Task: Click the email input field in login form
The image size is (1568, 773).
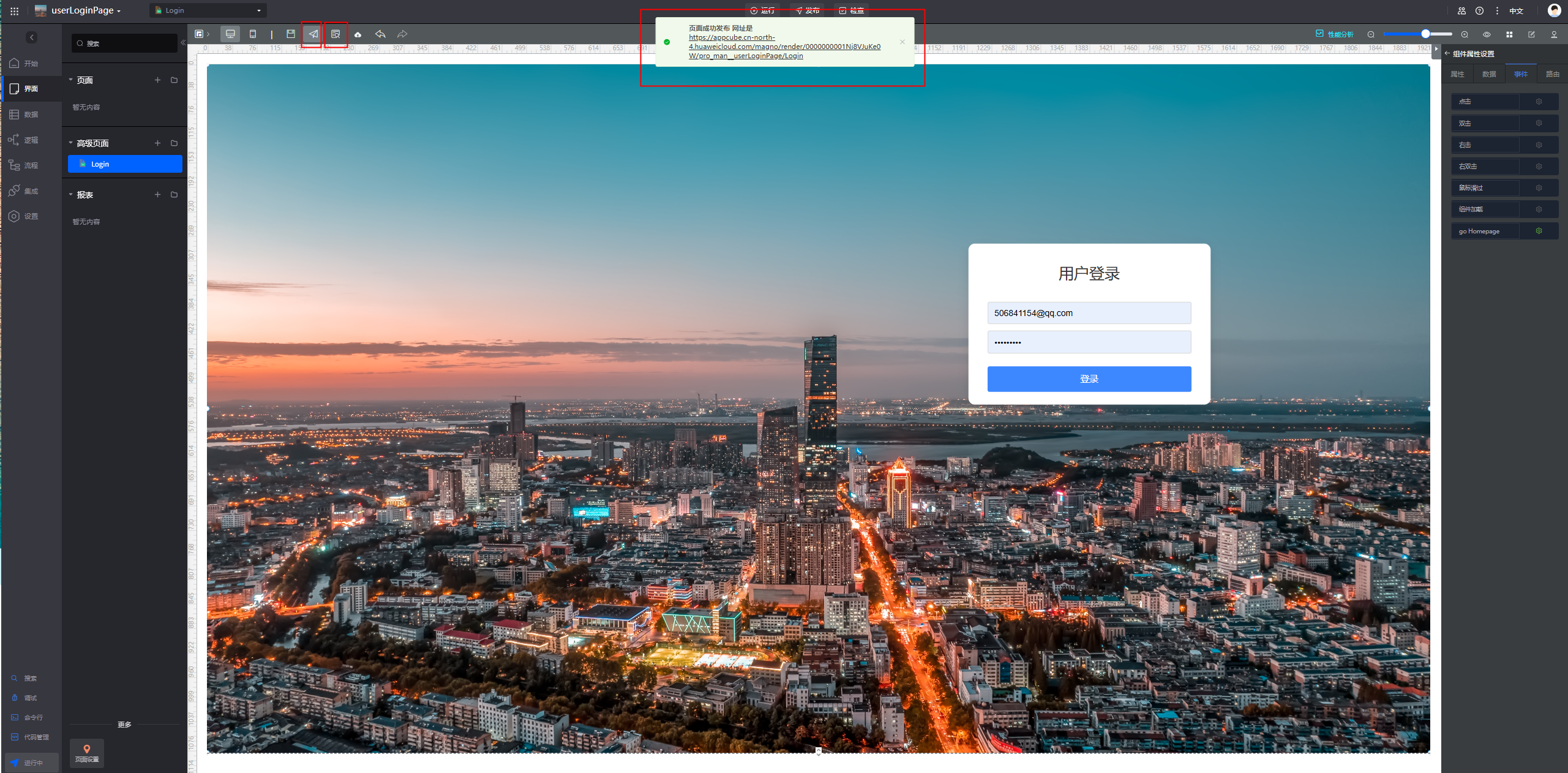Action: click(1089, 313)
